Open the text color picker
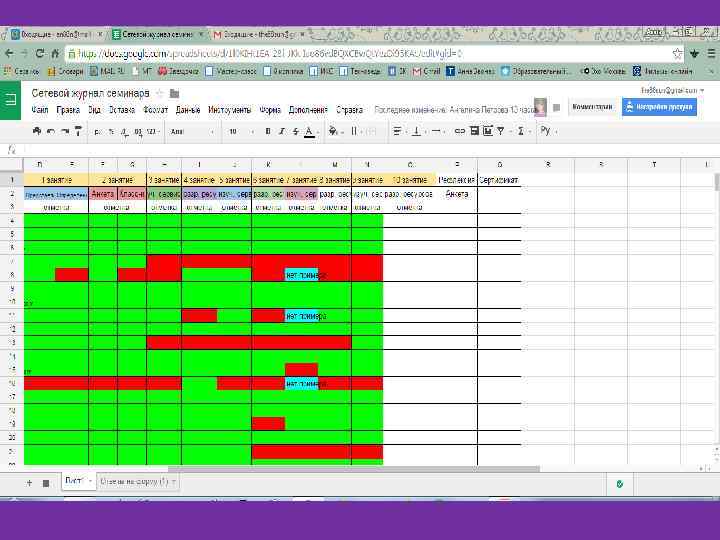Screen dimensions: 720x540 pos(311,132)
